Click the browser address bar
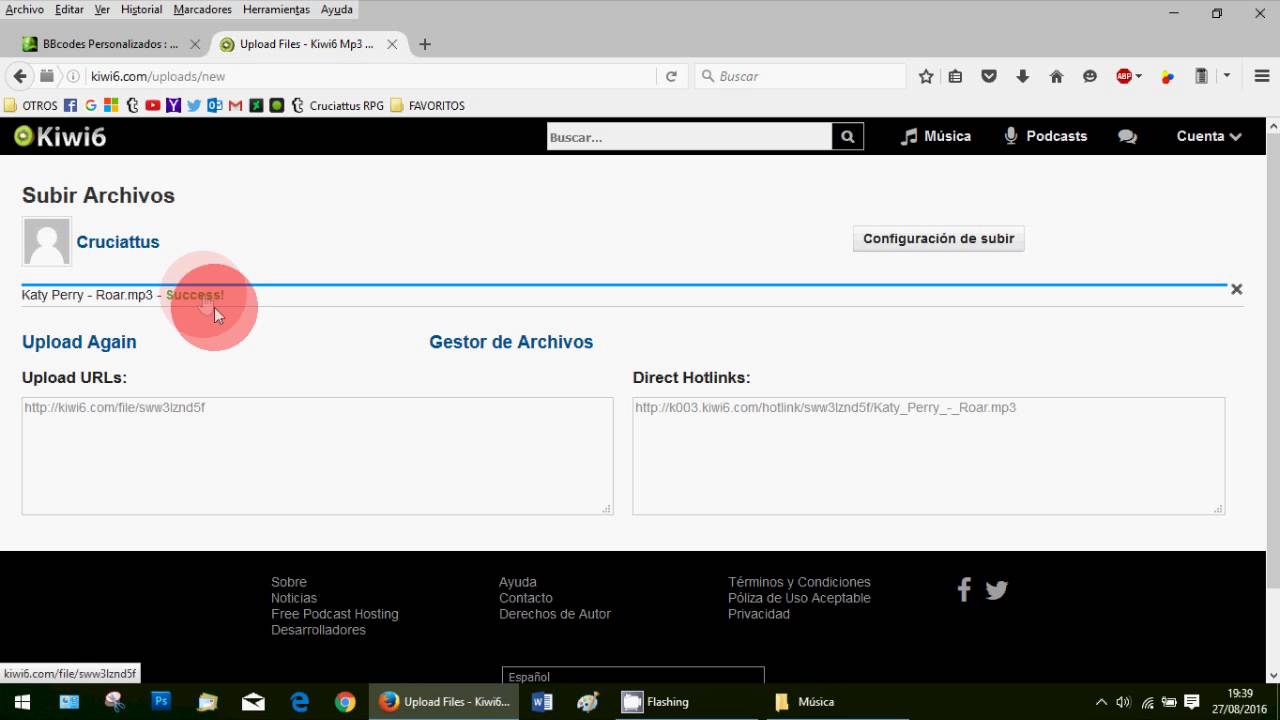The image size is (1280, 720). point(370,76)
